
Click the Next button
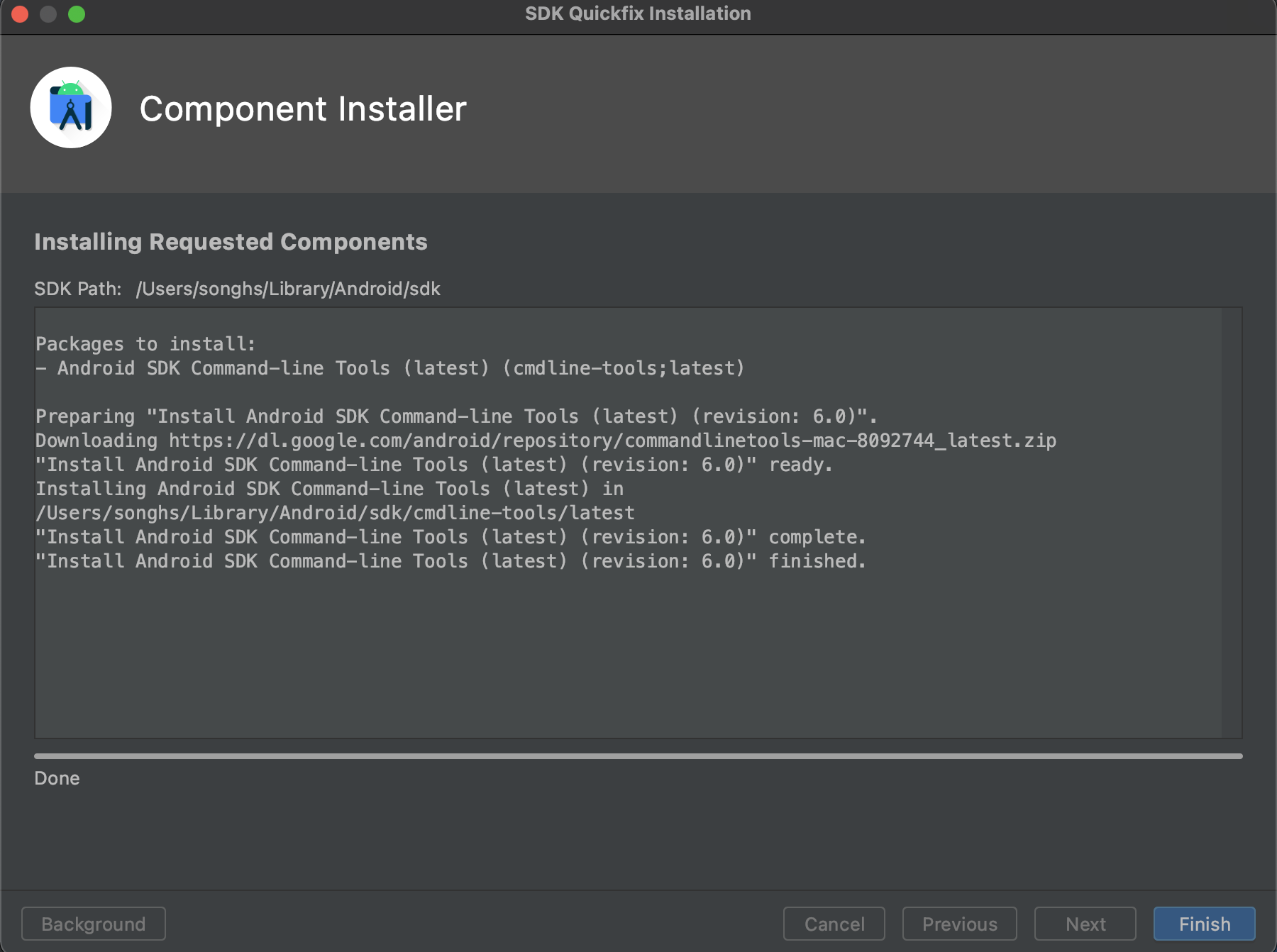(1085, 924)
